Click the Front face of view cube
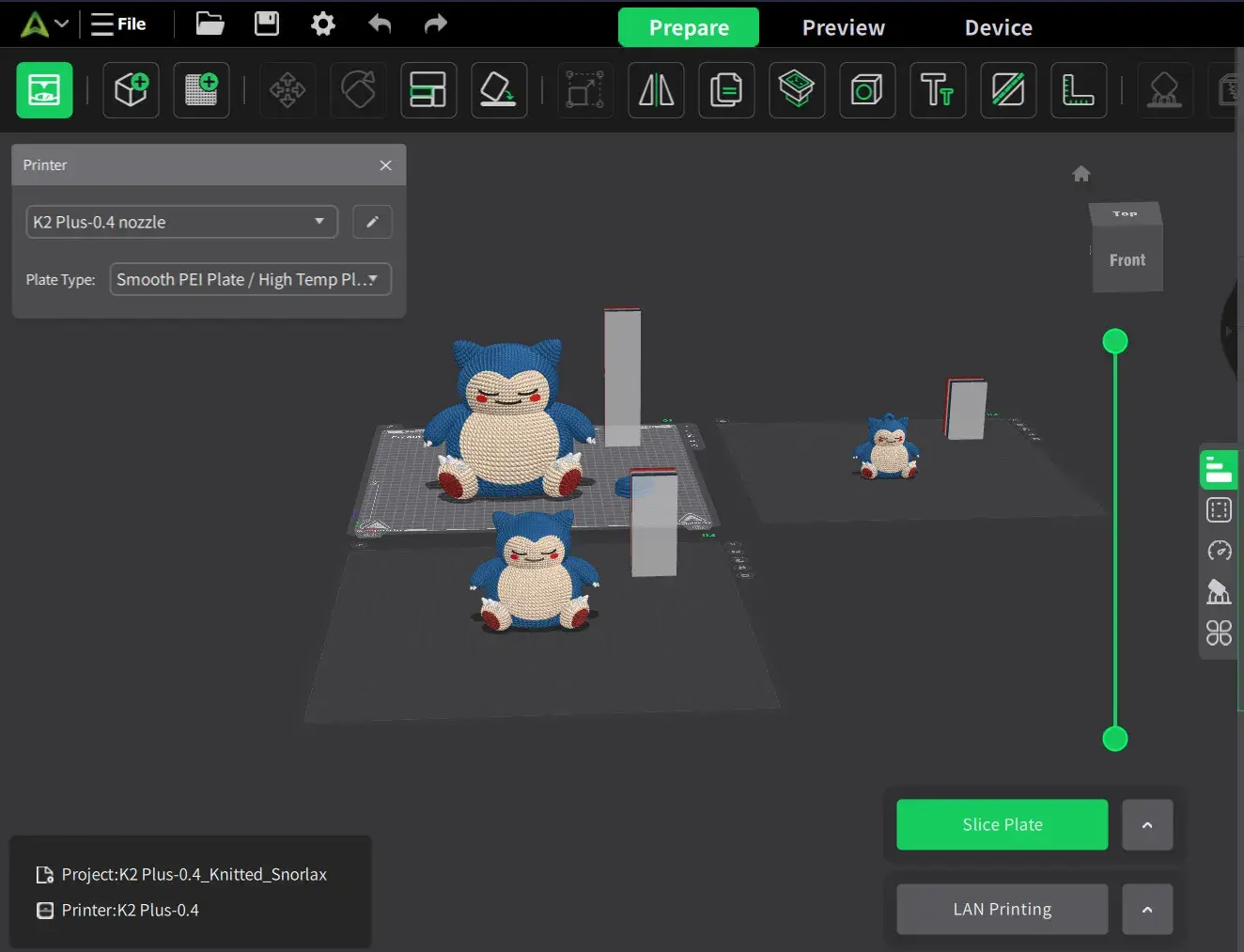 tap(1127, 260)
